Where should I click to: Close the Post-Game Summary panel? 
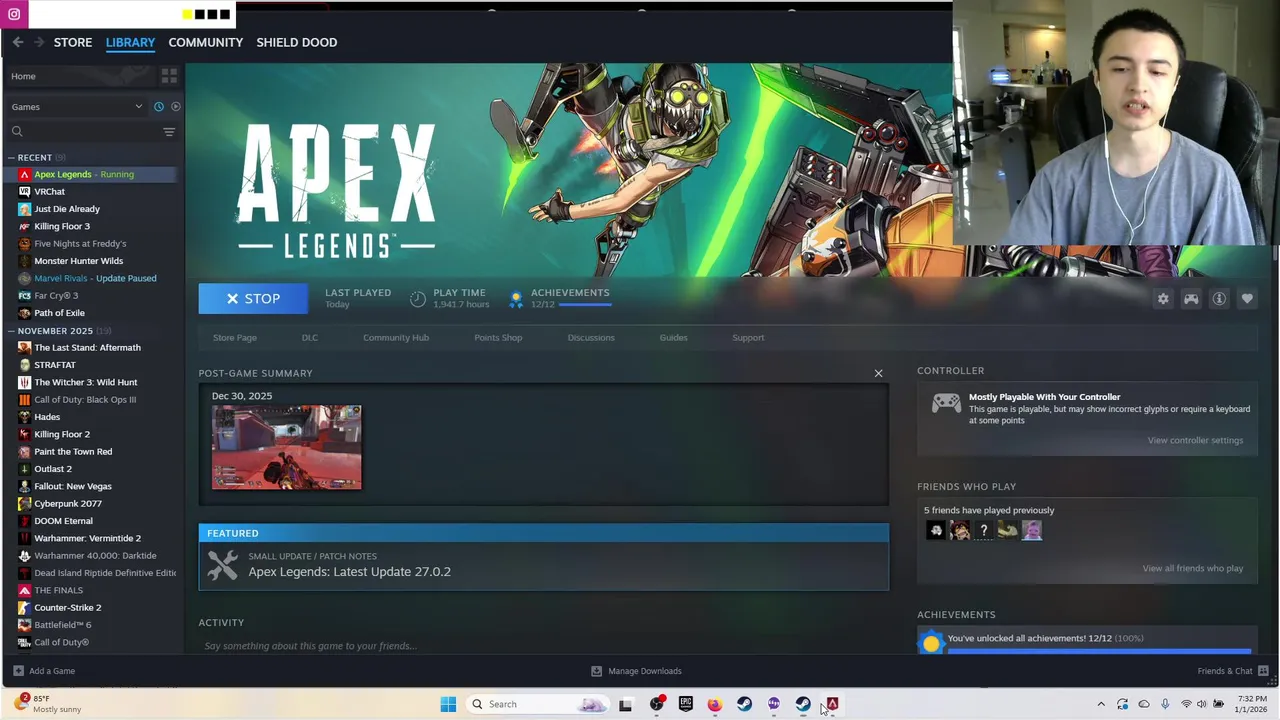click(x=878, y=373)
